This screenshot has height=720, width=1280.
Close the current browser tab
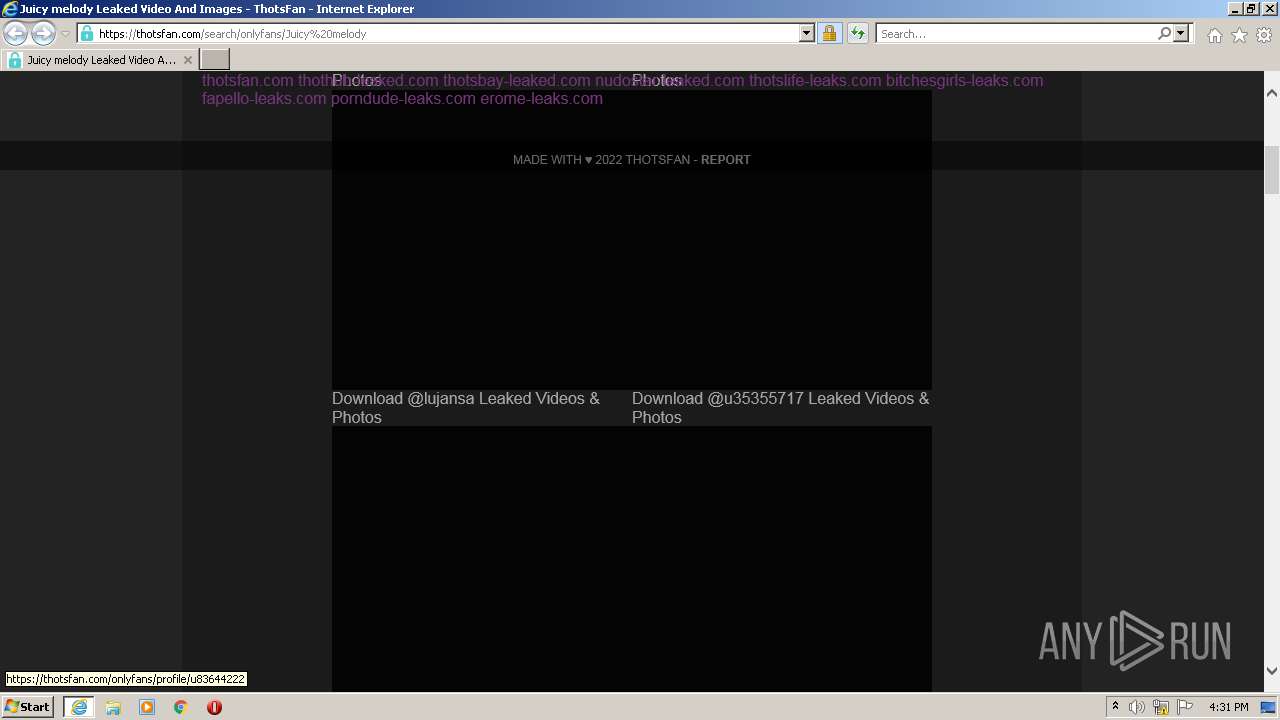187,60
